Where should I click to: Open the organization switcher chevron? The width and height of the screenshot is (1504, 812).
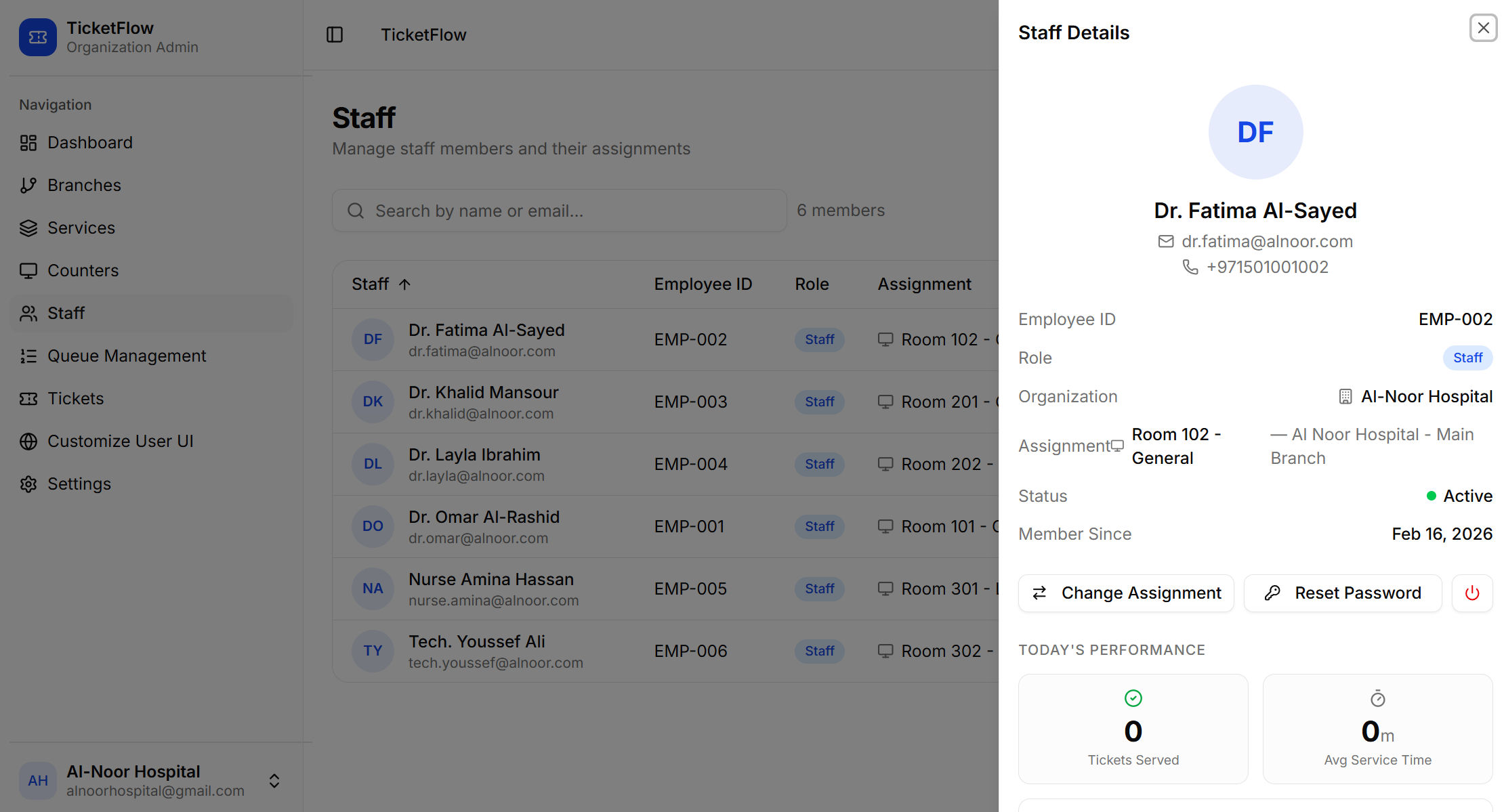[274, 780]
